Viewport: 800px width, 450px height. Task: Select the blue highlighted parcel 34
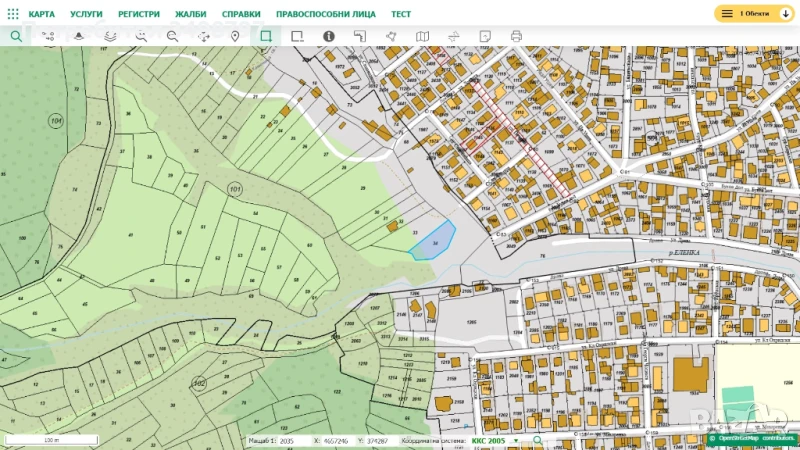(434, 241)
